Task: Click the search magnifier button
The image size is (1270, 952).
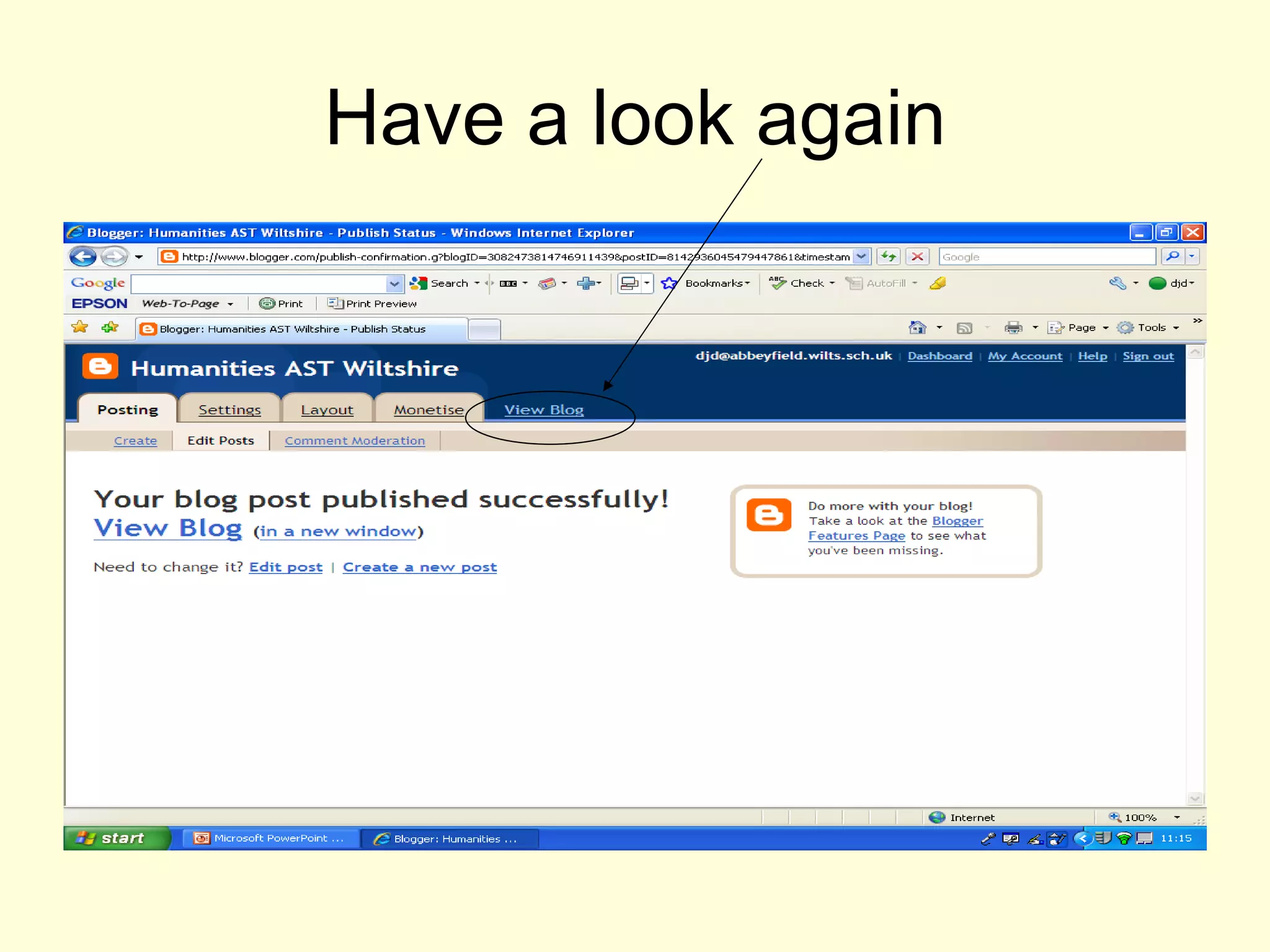Action: [1172, 256]
